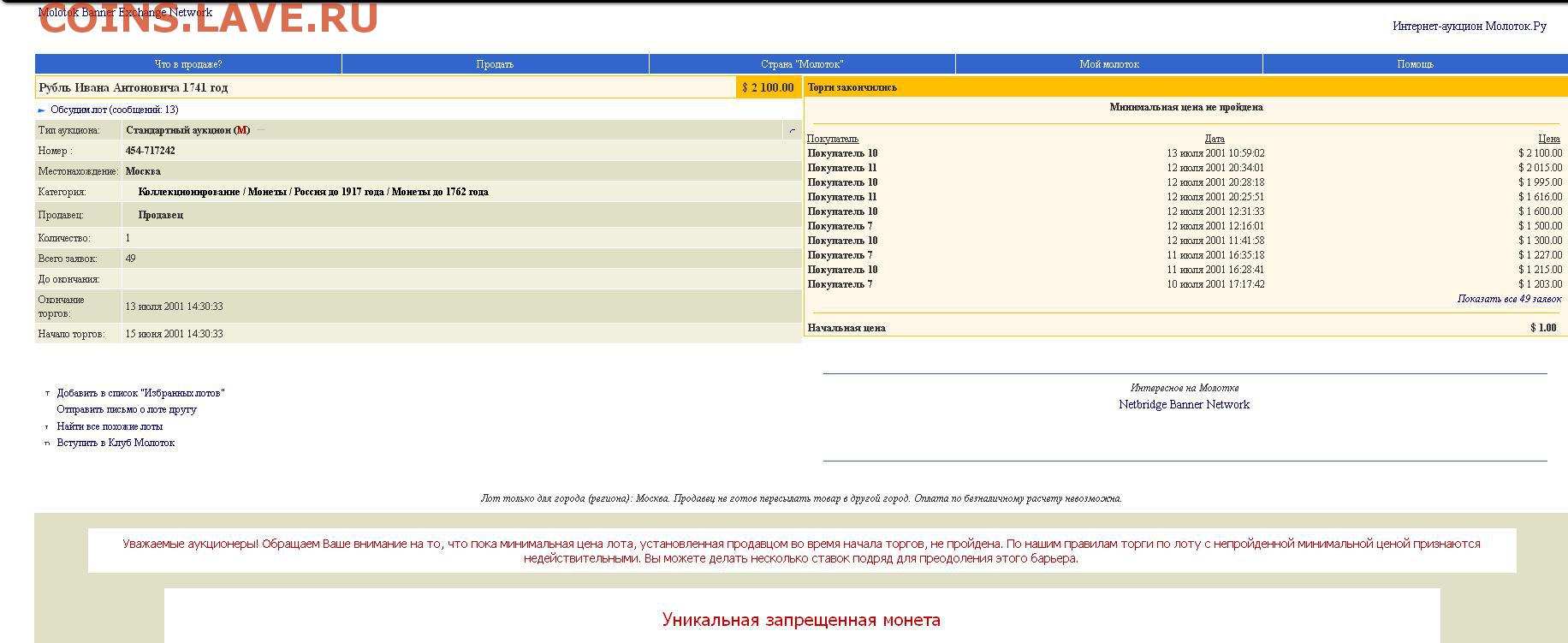Click bid price '$ 1 616.00'
1568x643 pixels.
pyautogui.click(x=1540, y=197)
